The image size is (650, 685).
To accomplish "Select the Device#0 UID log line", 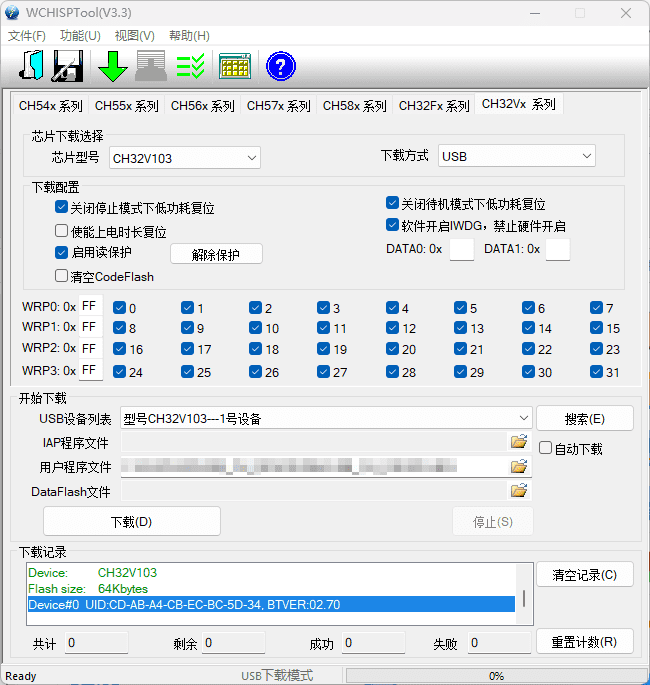I will (x=271, y=604).
